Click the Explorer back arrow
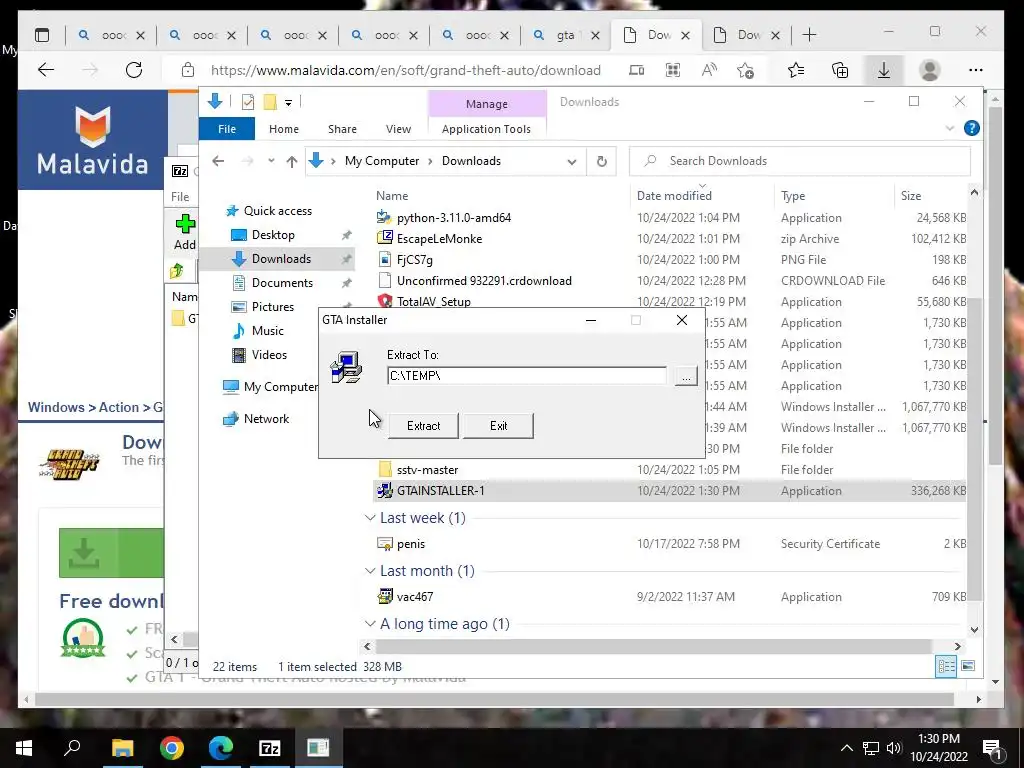 coord(218,161)
